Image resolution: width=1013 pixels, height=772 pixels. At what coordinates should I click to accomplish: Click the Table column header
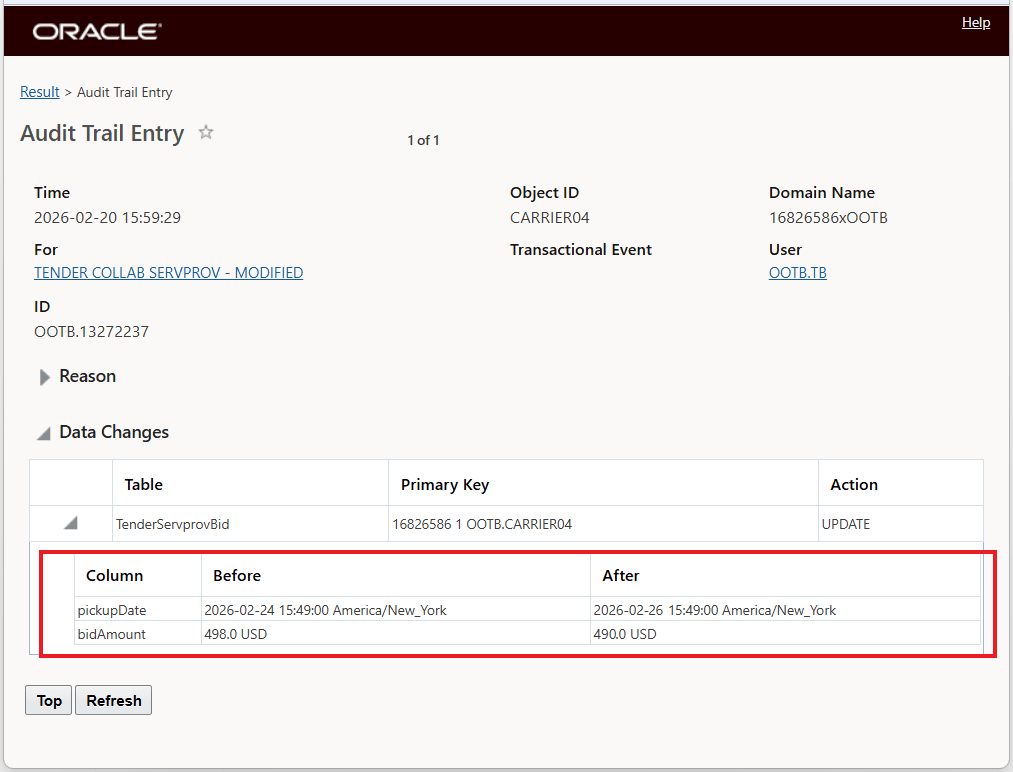143,484
